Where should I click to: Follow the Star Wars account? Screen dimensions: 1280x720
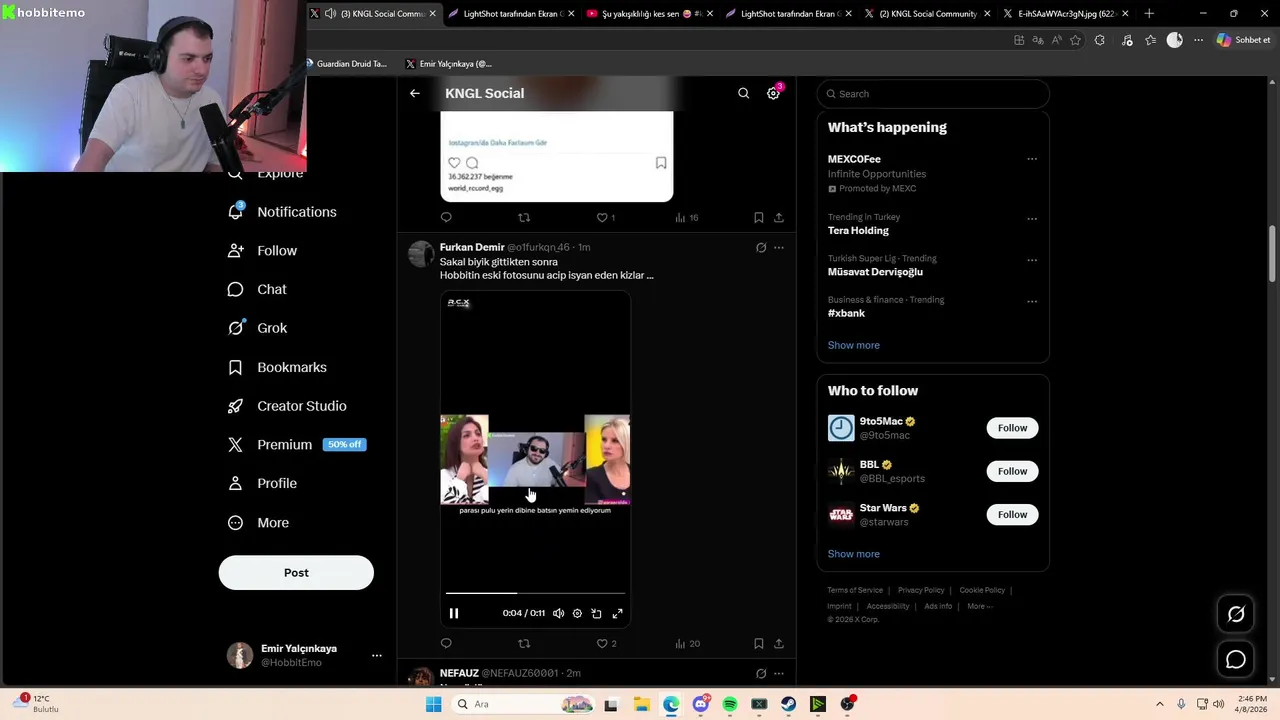coord(1012,514)
